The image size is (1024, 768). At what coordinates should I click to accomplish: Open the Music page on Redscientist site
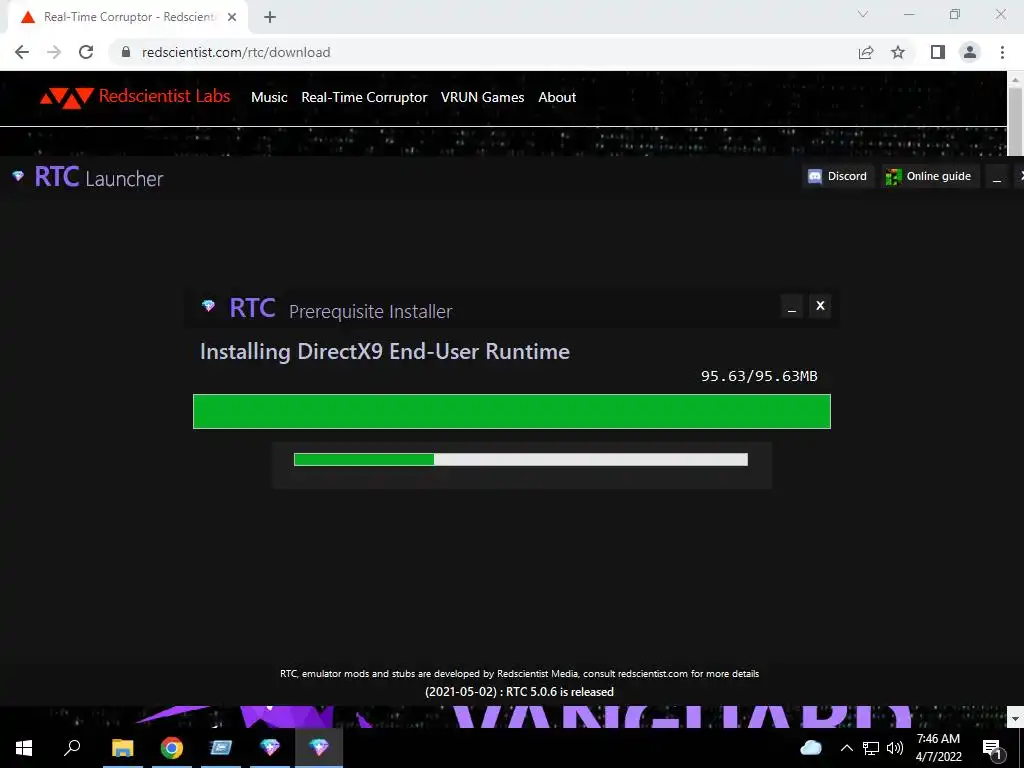[x=269, y=97]
